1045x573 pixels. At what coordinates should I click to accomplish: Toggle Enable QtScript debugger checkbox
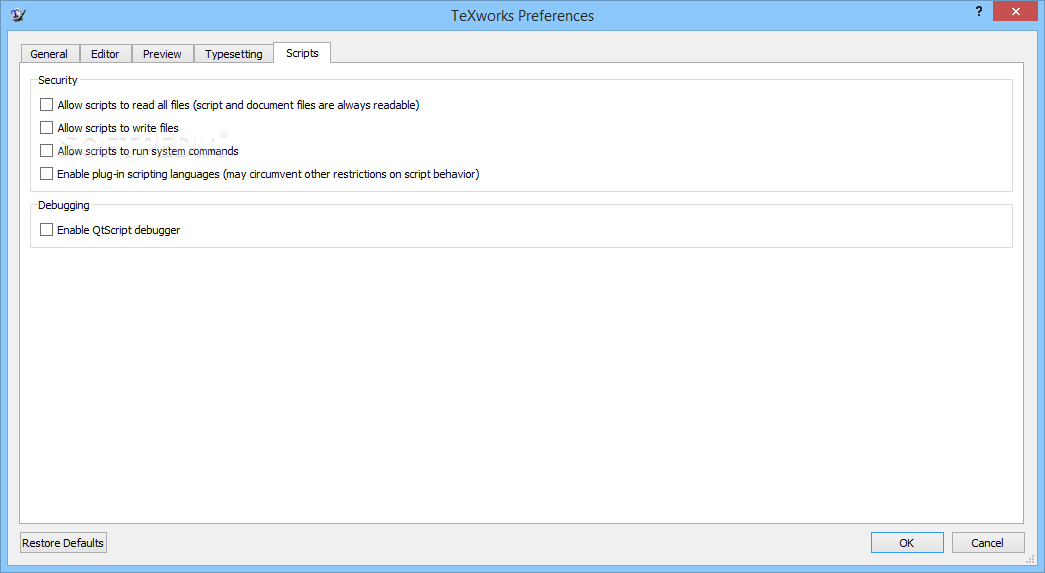tap(46, 229)
